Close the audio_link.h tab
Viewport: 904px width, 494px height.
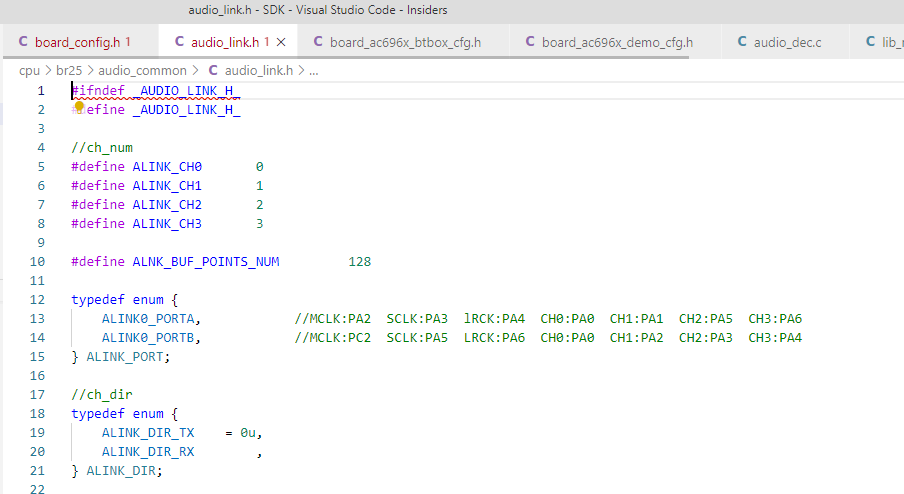point(281,42)
